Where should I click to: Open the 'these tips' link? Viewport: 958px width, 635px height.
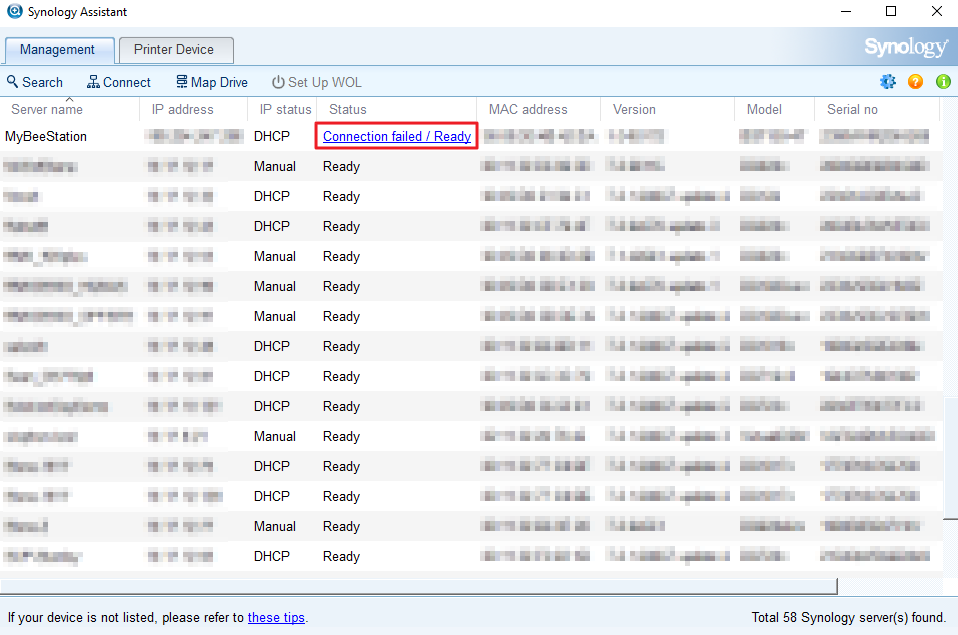(276, 617)
